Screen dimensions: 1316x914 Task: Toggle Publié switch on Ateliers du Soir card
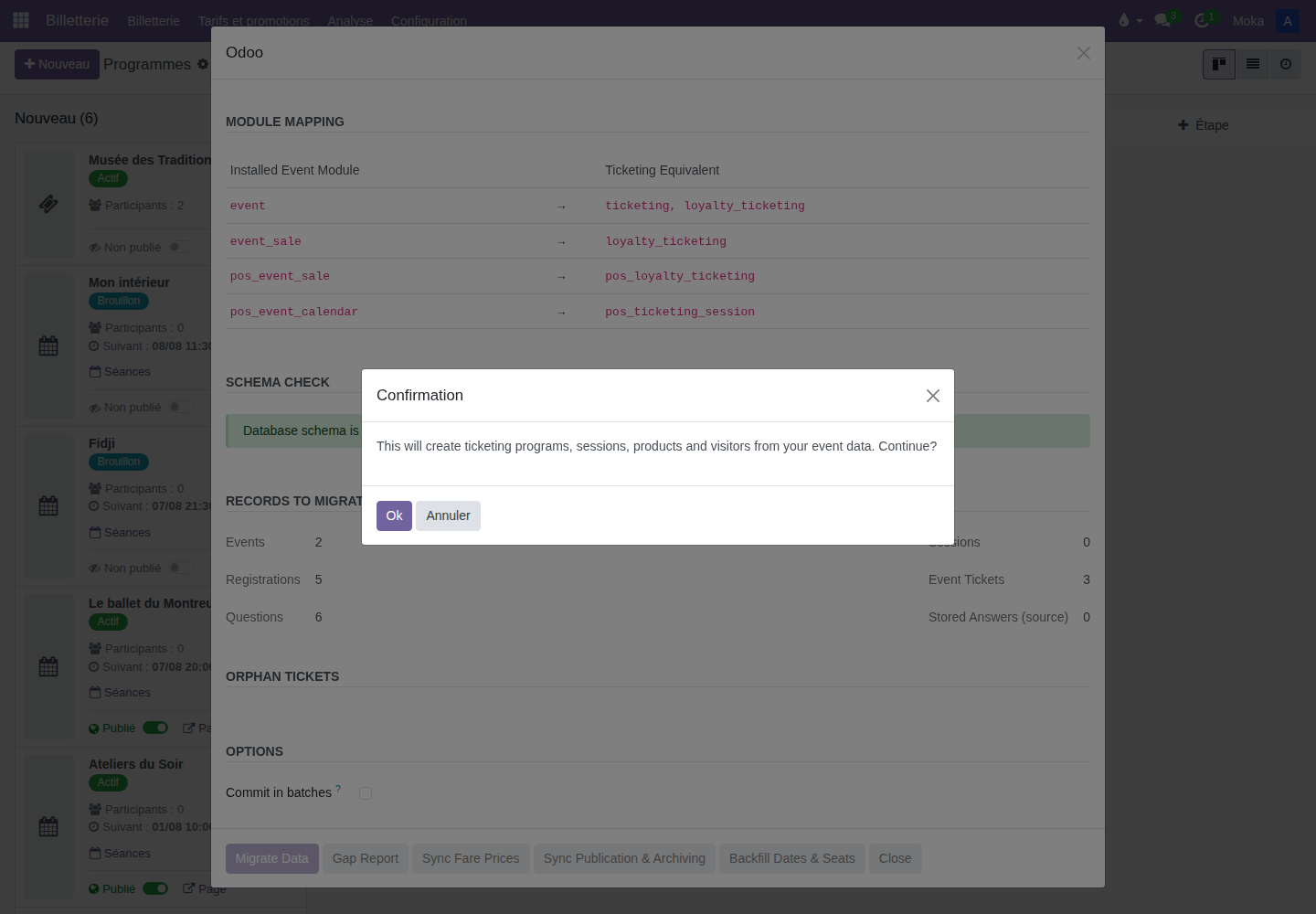click(155, 888)
